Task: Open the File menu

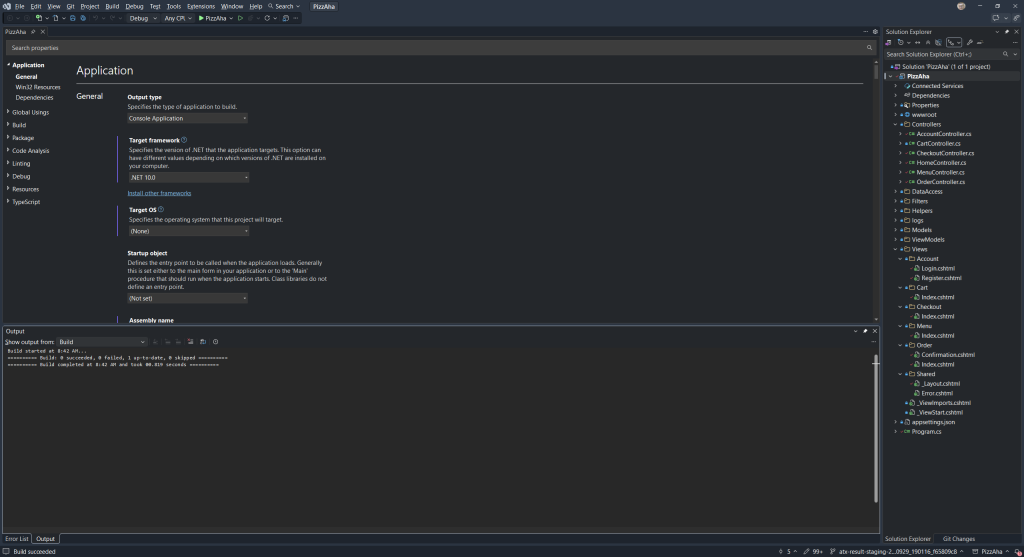Action: pyautogui.click(x=20, y=7)
